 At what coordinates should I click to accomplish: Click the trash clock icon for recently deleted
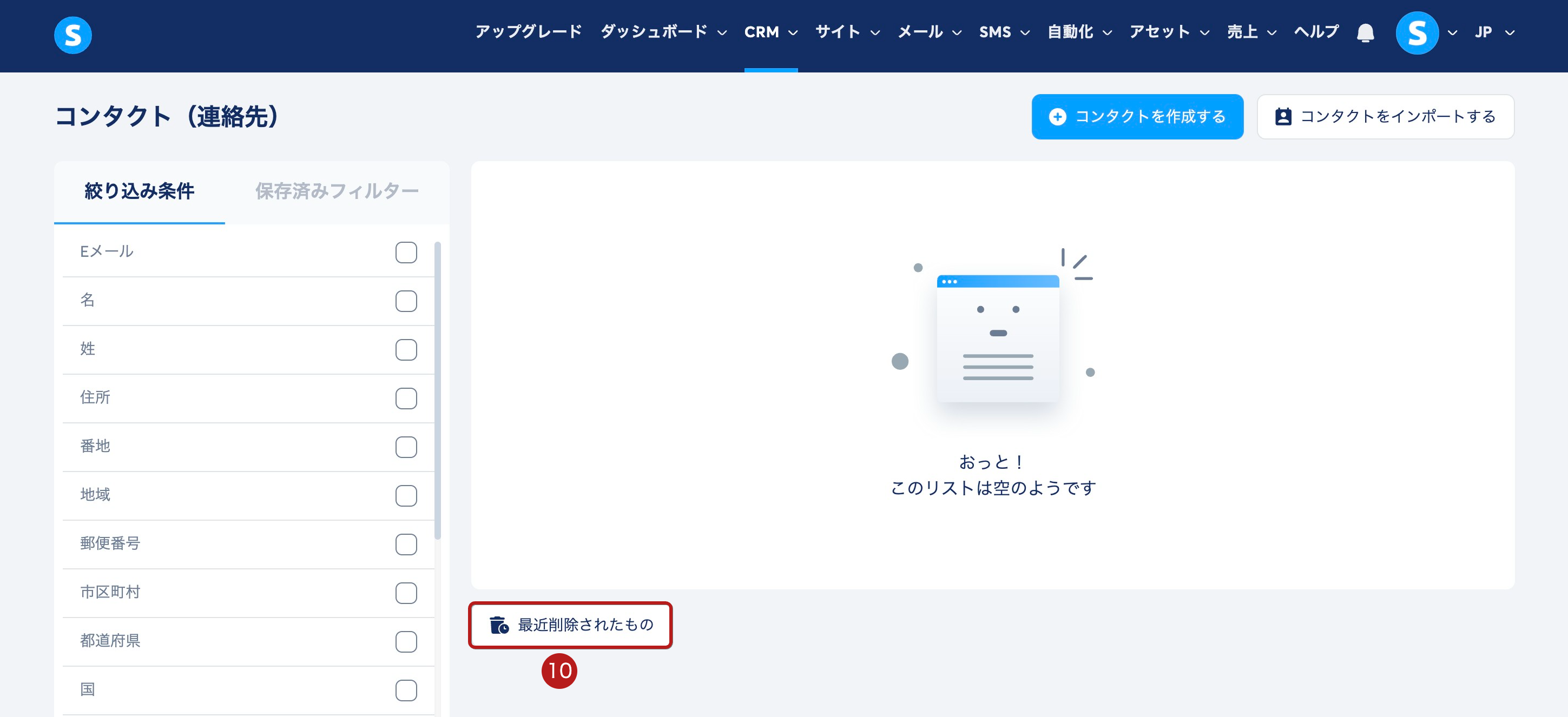click(x=499, y=625)
